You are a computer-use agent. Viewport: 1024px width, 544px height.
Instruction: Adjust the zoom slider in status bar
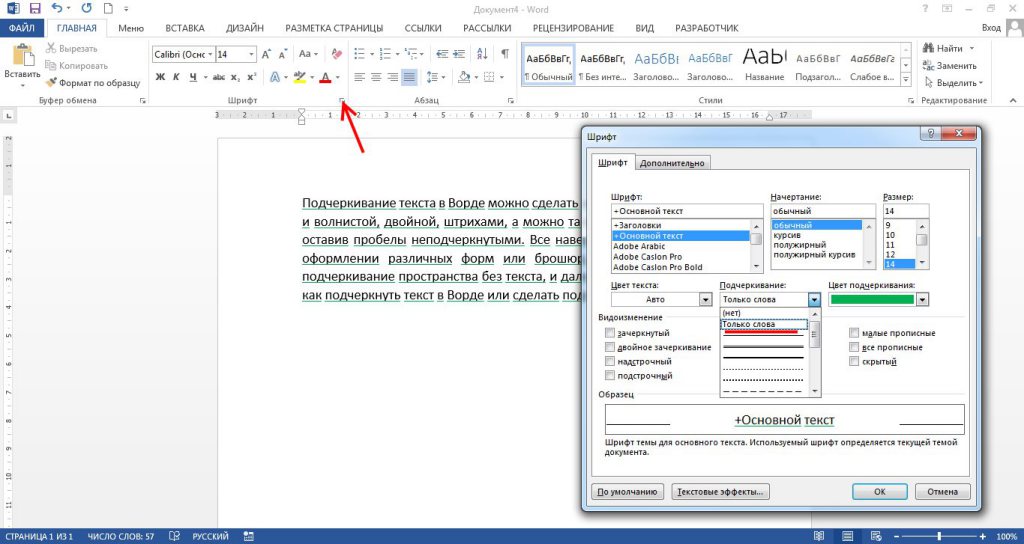pos(938,536)
